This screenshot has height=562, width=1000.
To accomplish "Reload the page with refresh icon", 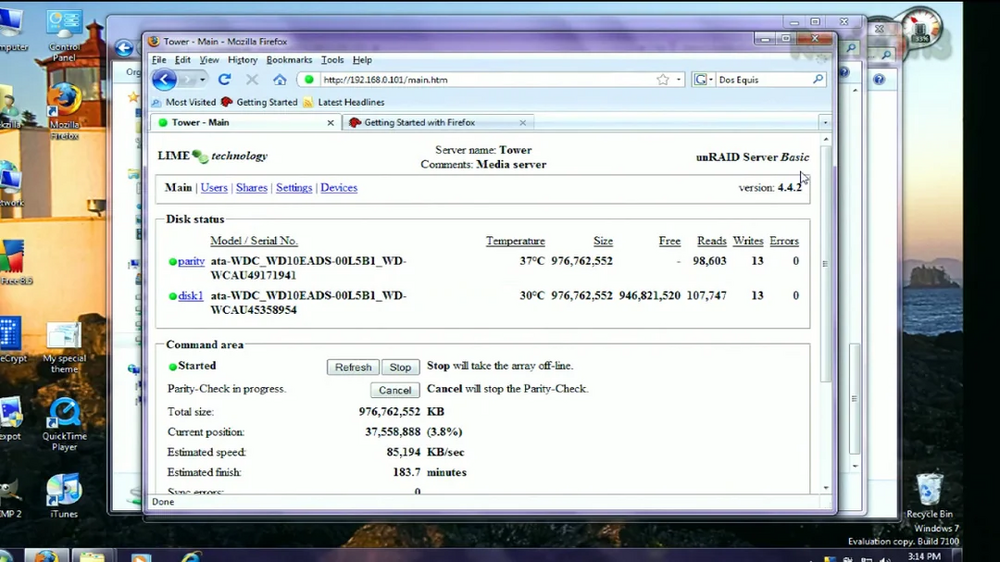I will coord(224,80).
